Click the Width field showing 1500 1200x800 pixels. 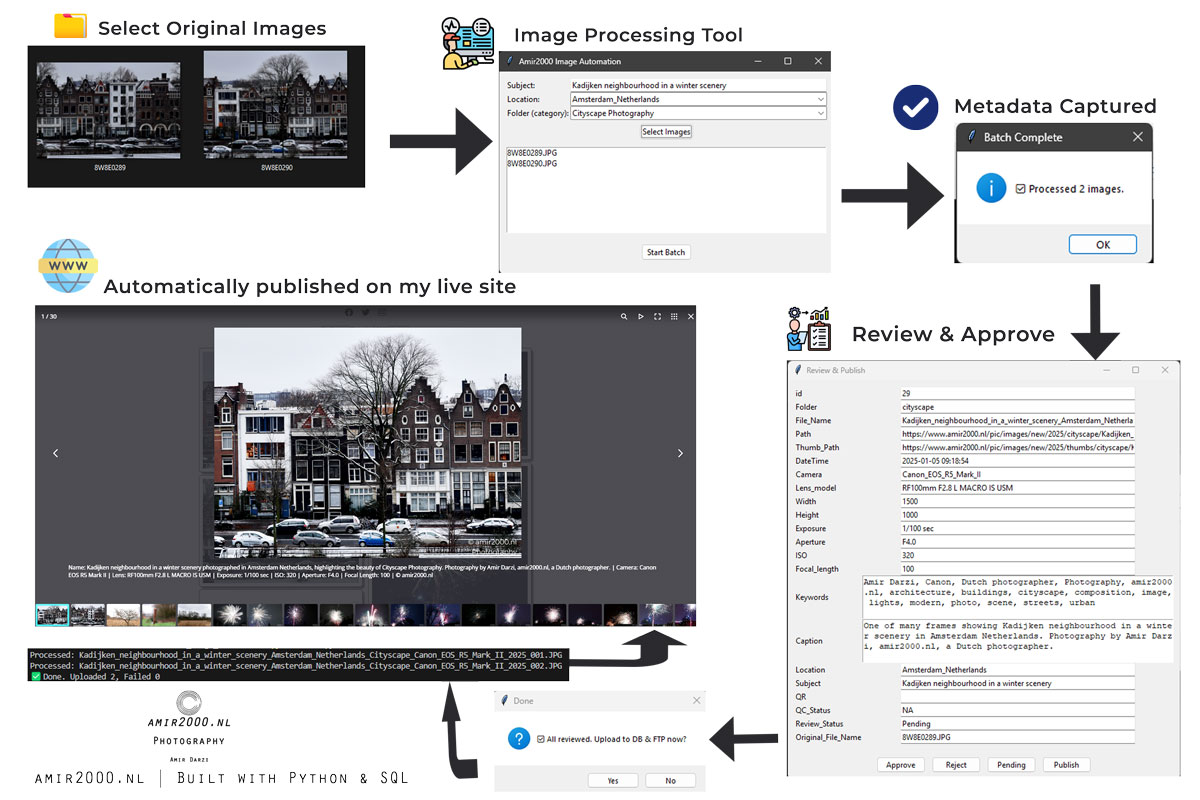pyautogui.click(x=1017, y=502)
